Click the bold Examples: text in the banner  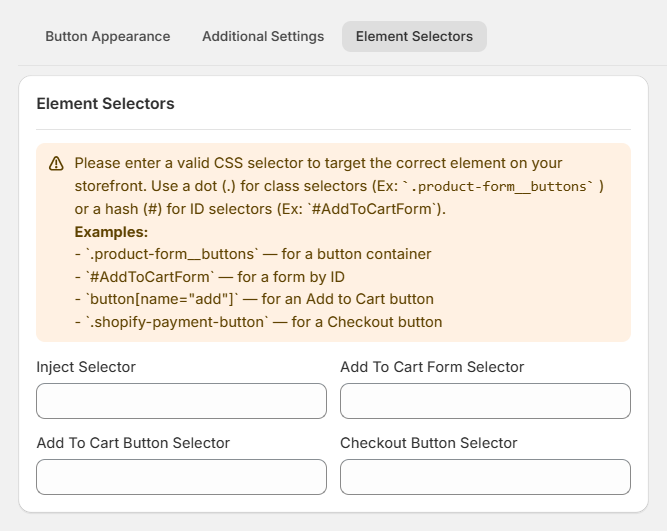[x=111, y=232]
